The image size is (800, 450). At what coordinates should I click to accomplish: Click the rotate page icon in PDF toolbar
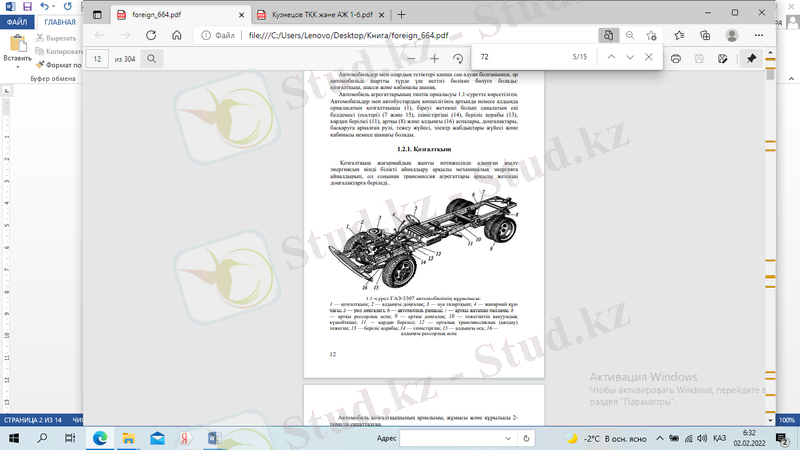pos(458,59)
